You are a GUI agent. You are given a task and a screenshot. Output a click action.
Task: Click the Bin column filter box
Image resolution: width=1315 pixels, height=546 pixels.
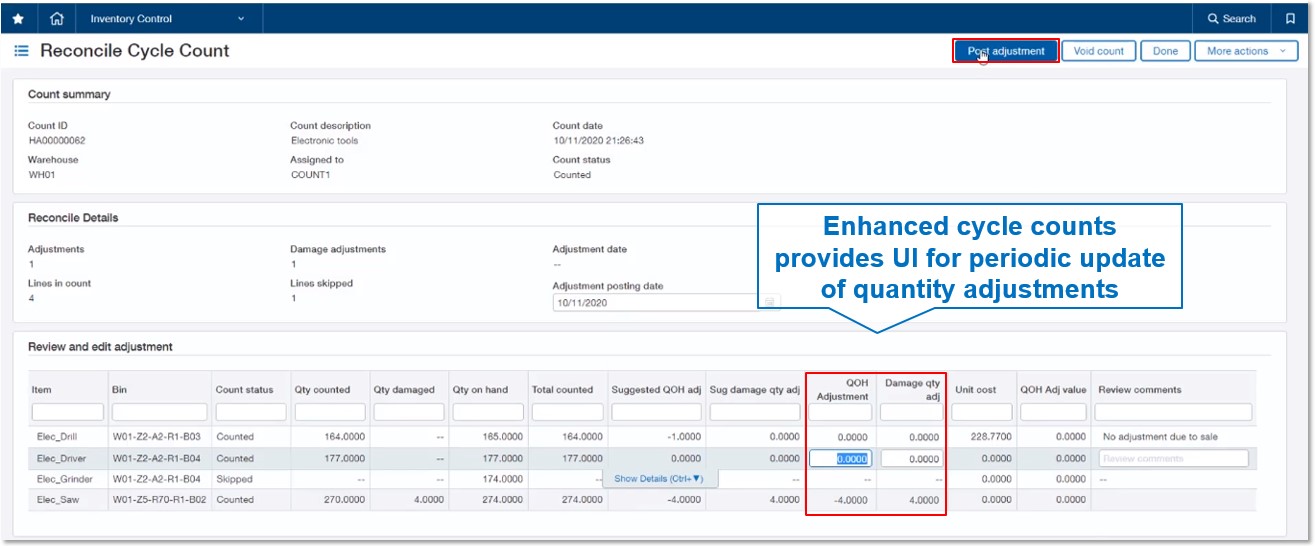[159, 412]
